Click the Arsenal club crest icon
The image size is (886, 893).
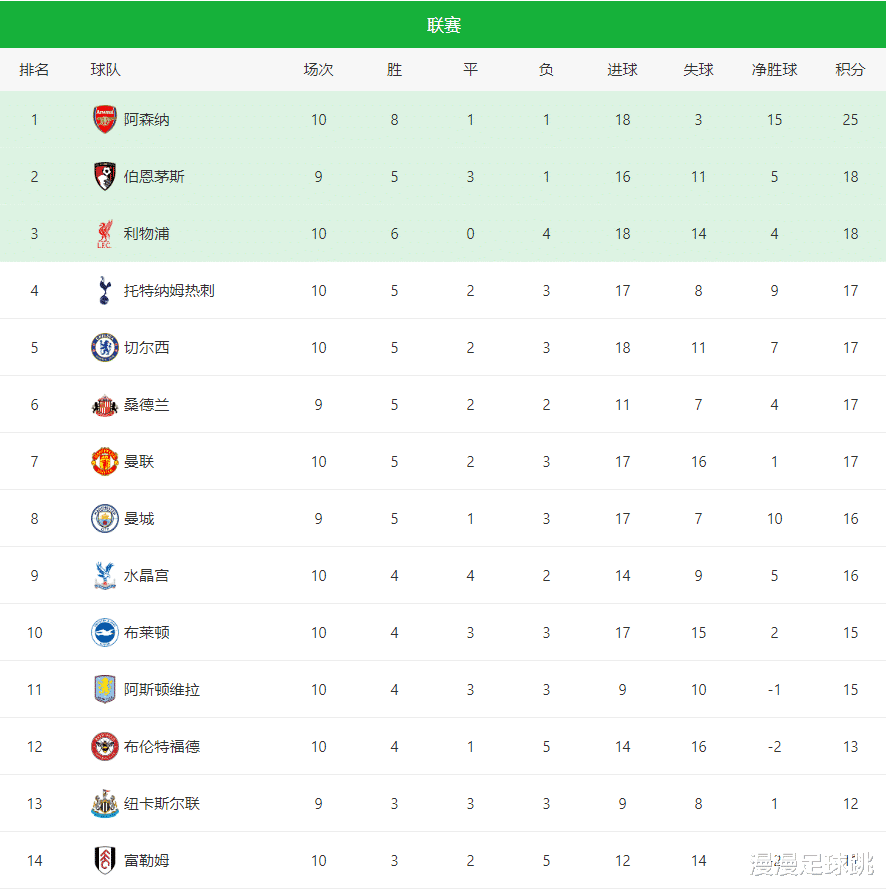pos(105,120)
